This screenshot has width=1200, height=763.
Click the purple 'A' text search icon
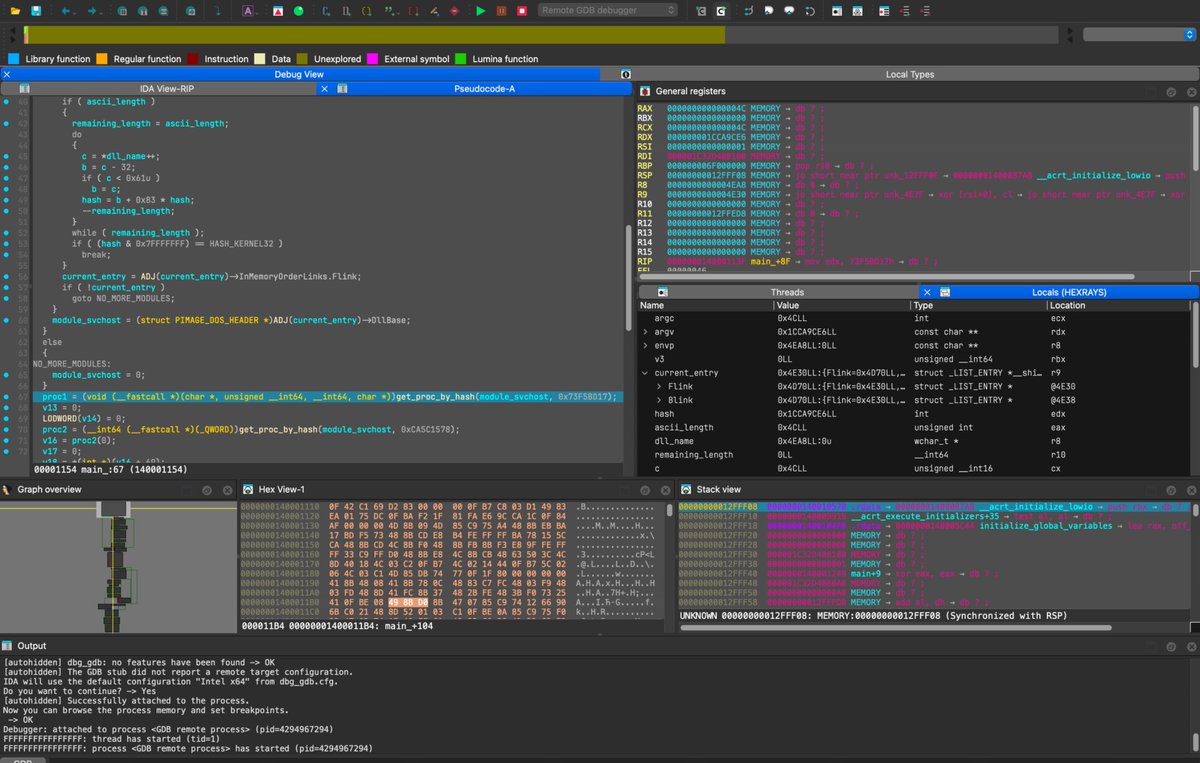(x=248, y=11)
